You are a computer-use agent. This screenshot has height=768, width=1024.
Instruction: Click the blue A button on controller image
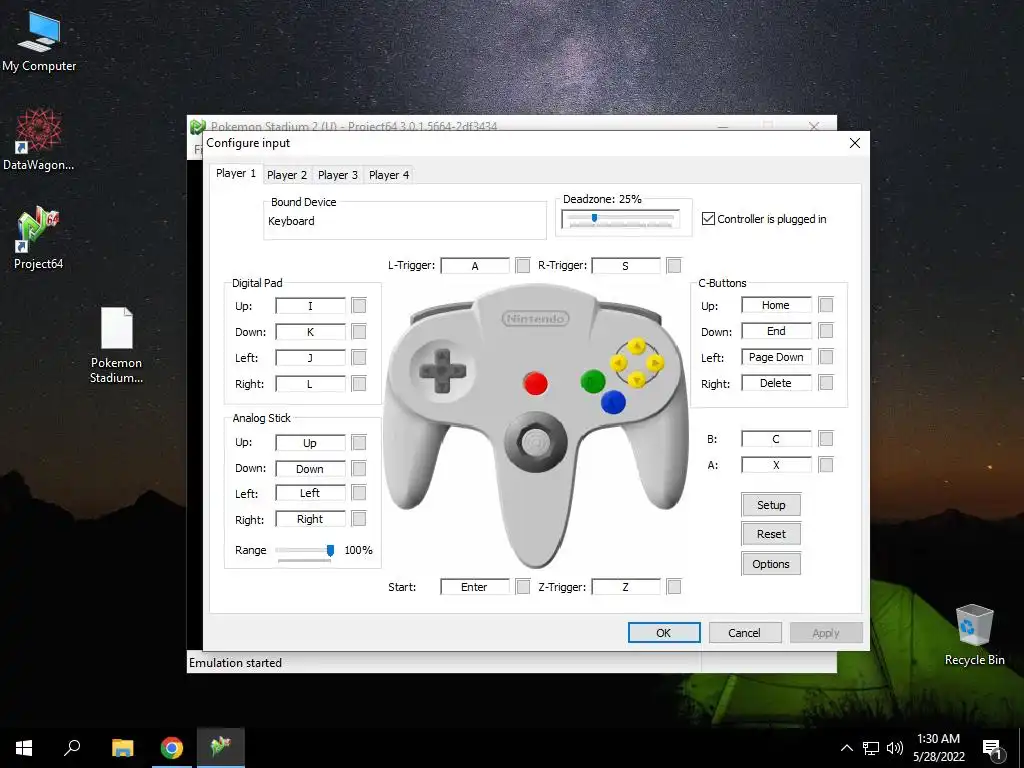pos(613,402)
